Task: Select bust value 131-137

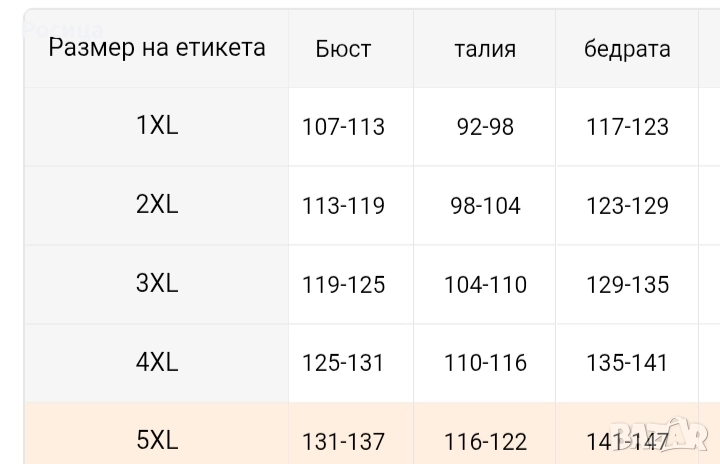Action: coord(343,441)
